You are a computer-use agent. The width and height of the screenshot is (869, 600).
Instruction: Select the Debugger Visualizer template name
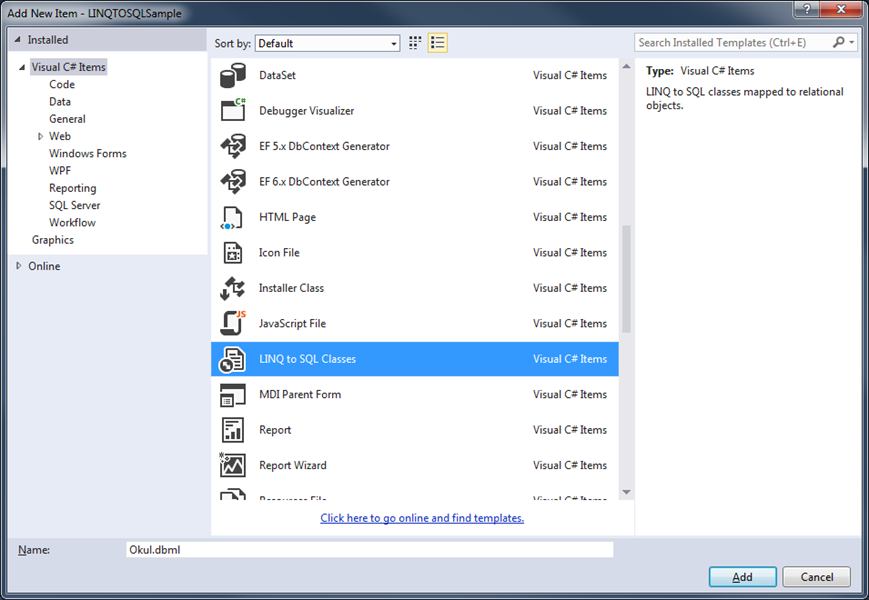(x=306, y=111)
